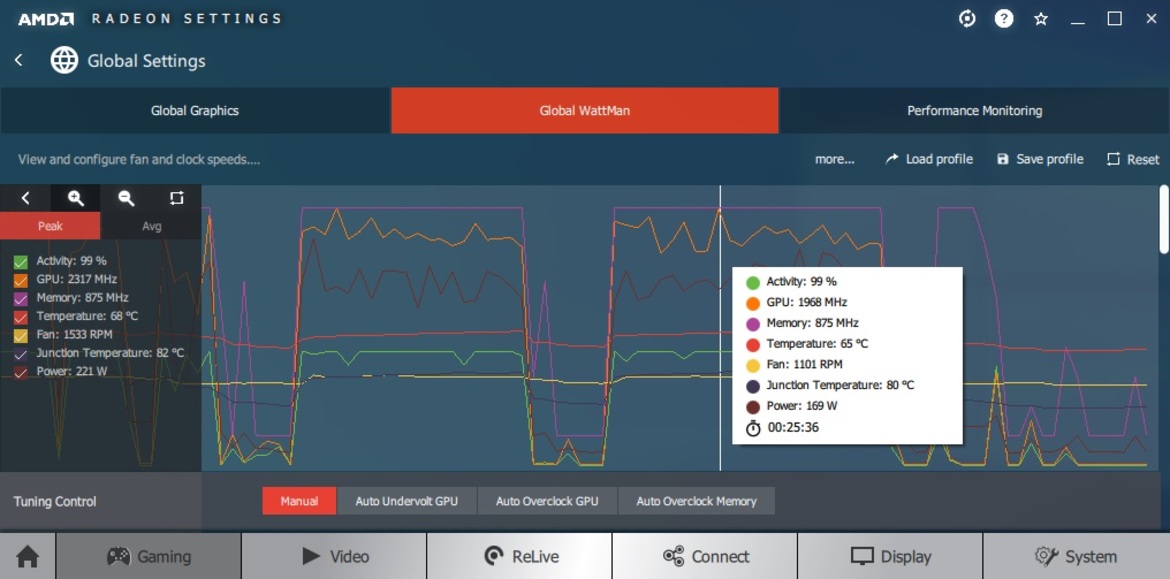The image size is (1170, 579).
Task: Click the 00:25:36 timestamp in tooltip
Action: click(792, 428)
